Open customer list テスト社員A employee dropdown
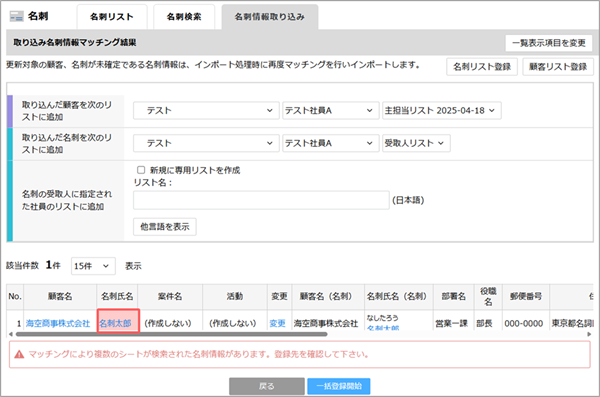 tap(331, 111)
